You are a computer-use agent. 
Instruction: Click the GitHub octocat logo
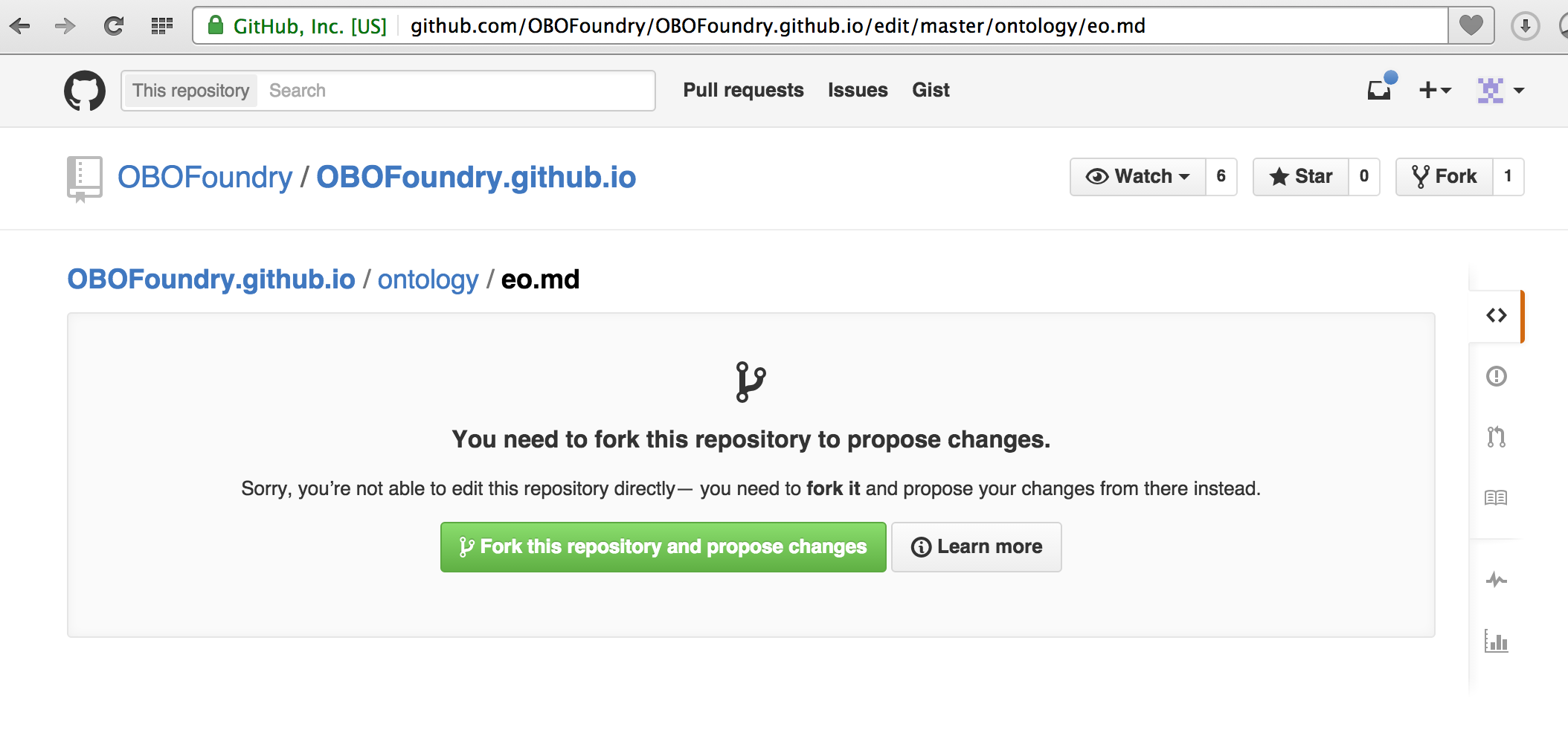click(84, 91)
